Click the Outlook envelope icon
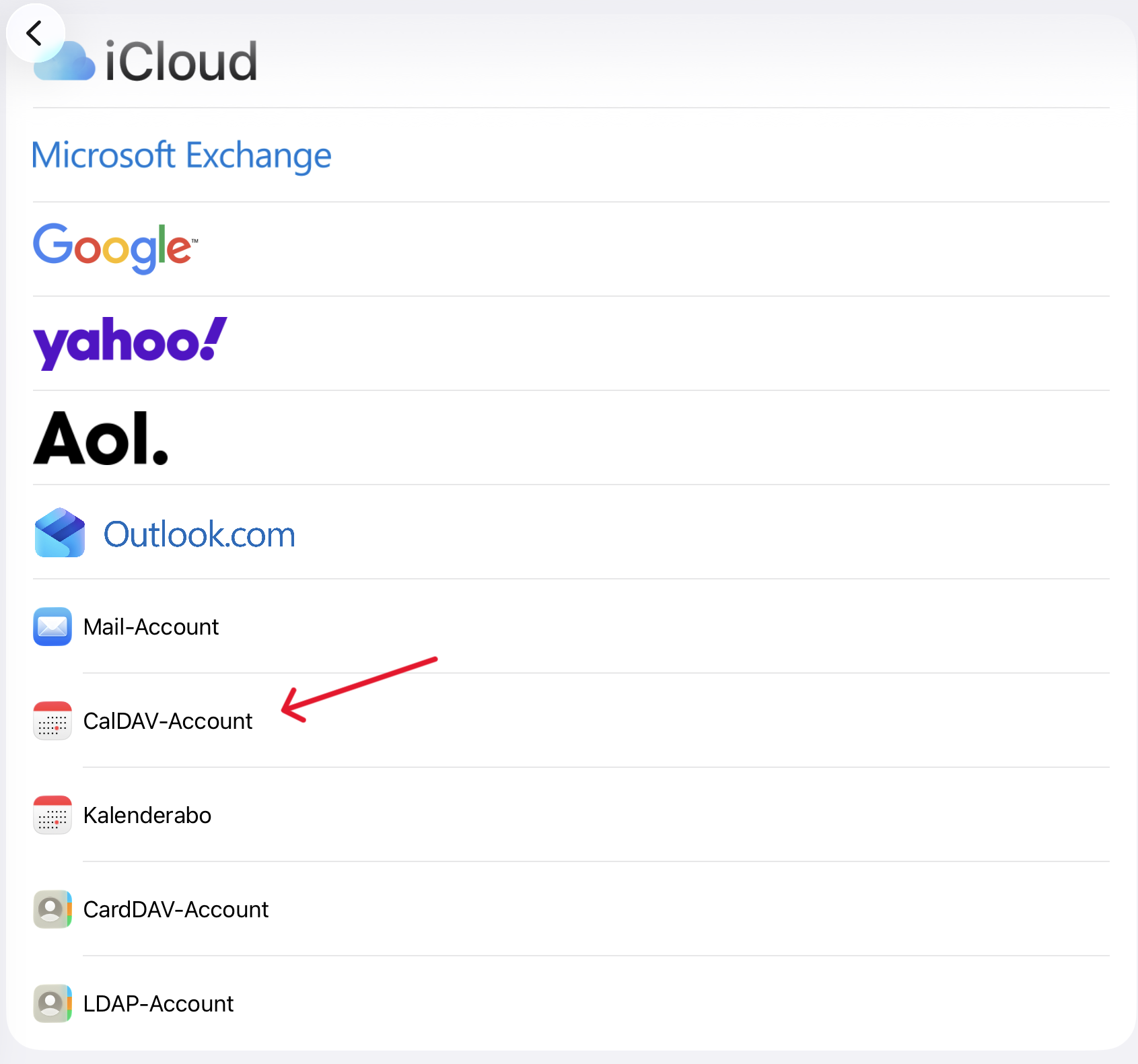1138x1064 pixels. (x=60, y=532)
